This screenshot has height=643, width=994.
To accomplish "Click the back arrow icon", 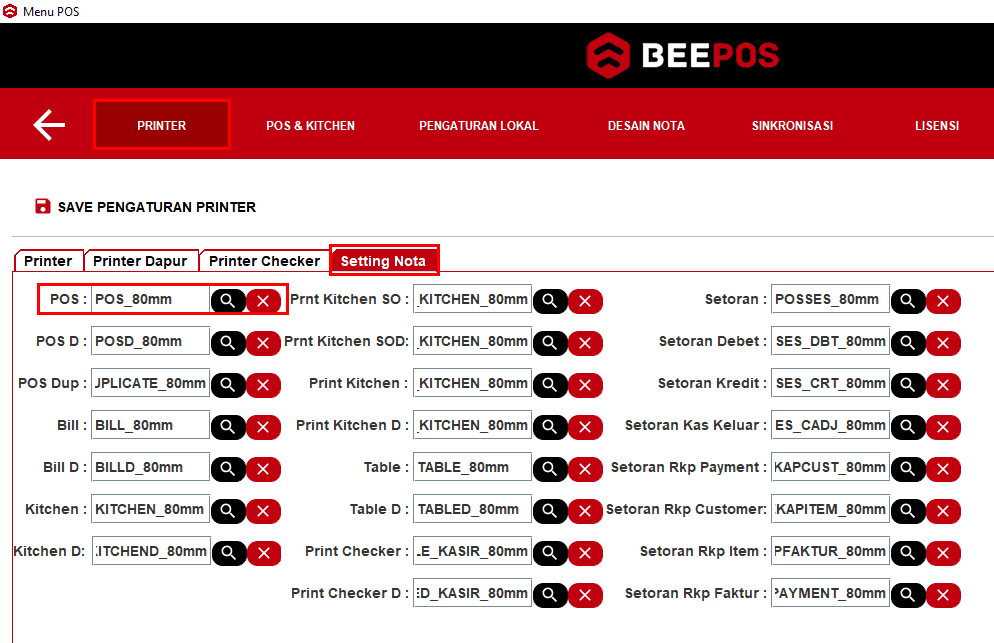I will (x=49, y=125).
